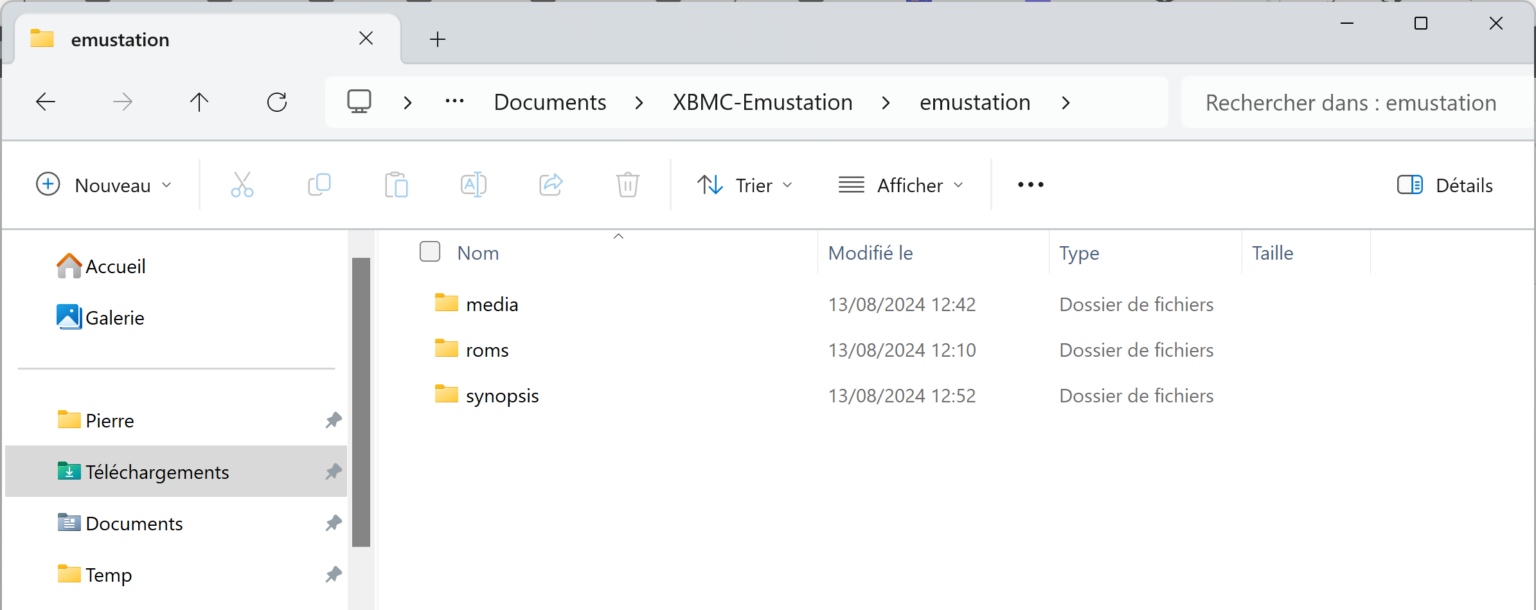
Task: Click the Rechercher search field
Action: coord(1350,102)
